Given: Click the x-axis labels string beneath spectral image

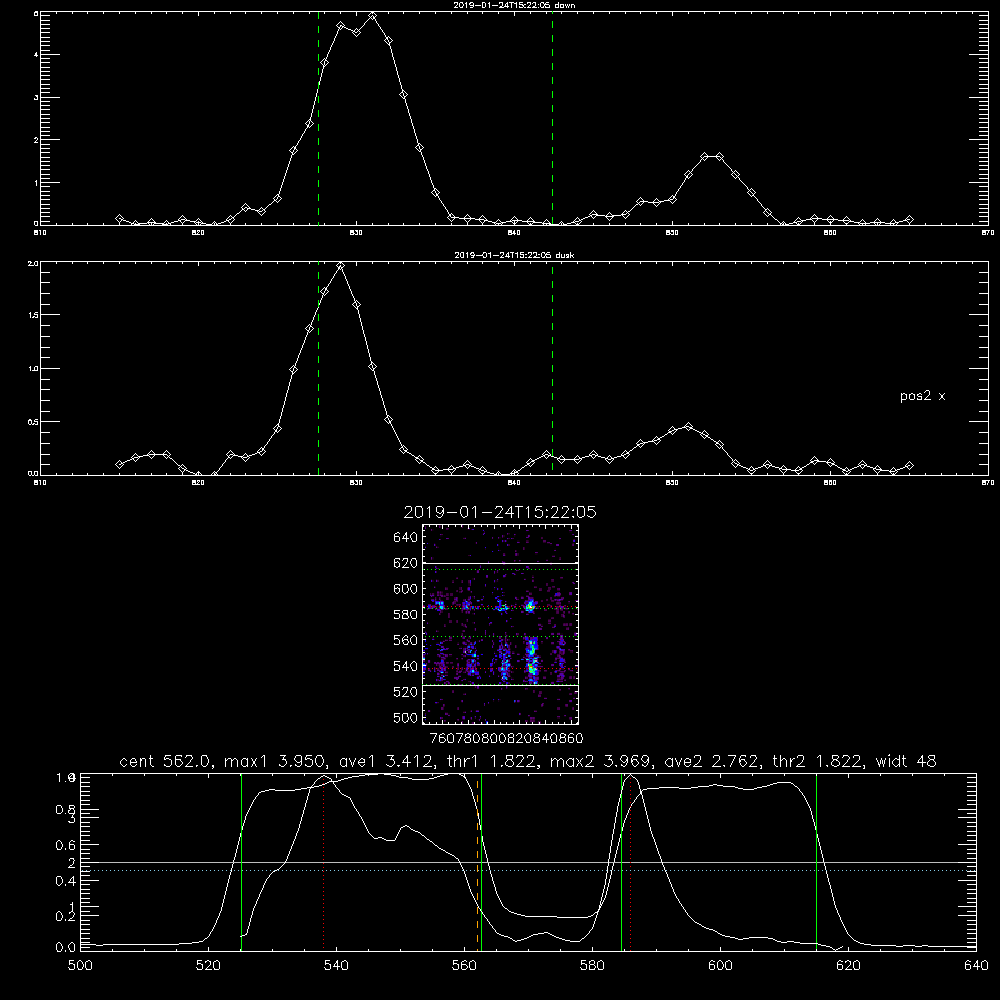Looking at the screenshot, I should tap(506, 739).
